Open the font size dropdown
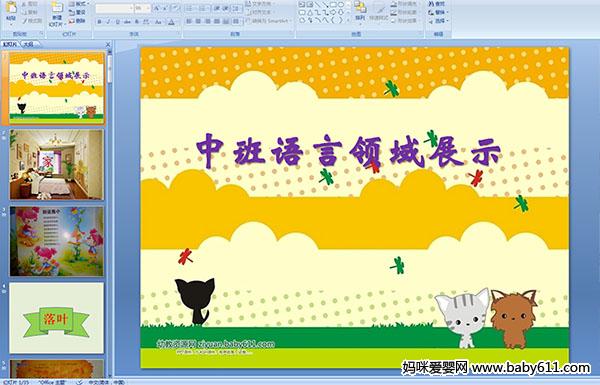 (148, 8)
